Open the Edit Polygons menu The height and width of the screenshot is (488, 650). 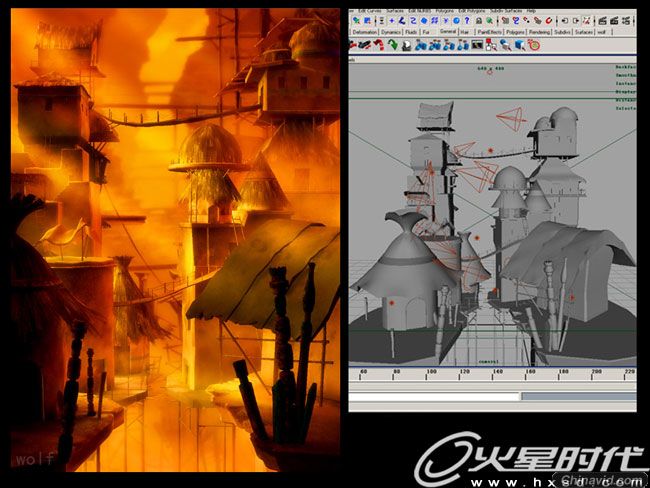coord(472,11)
